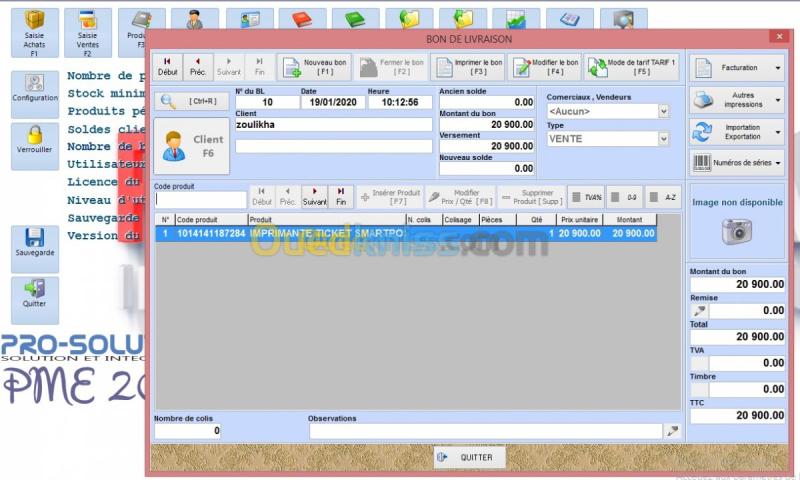Open Numéros de séries dropdown
Screen dimensions: 800x480
click(737, 163)
